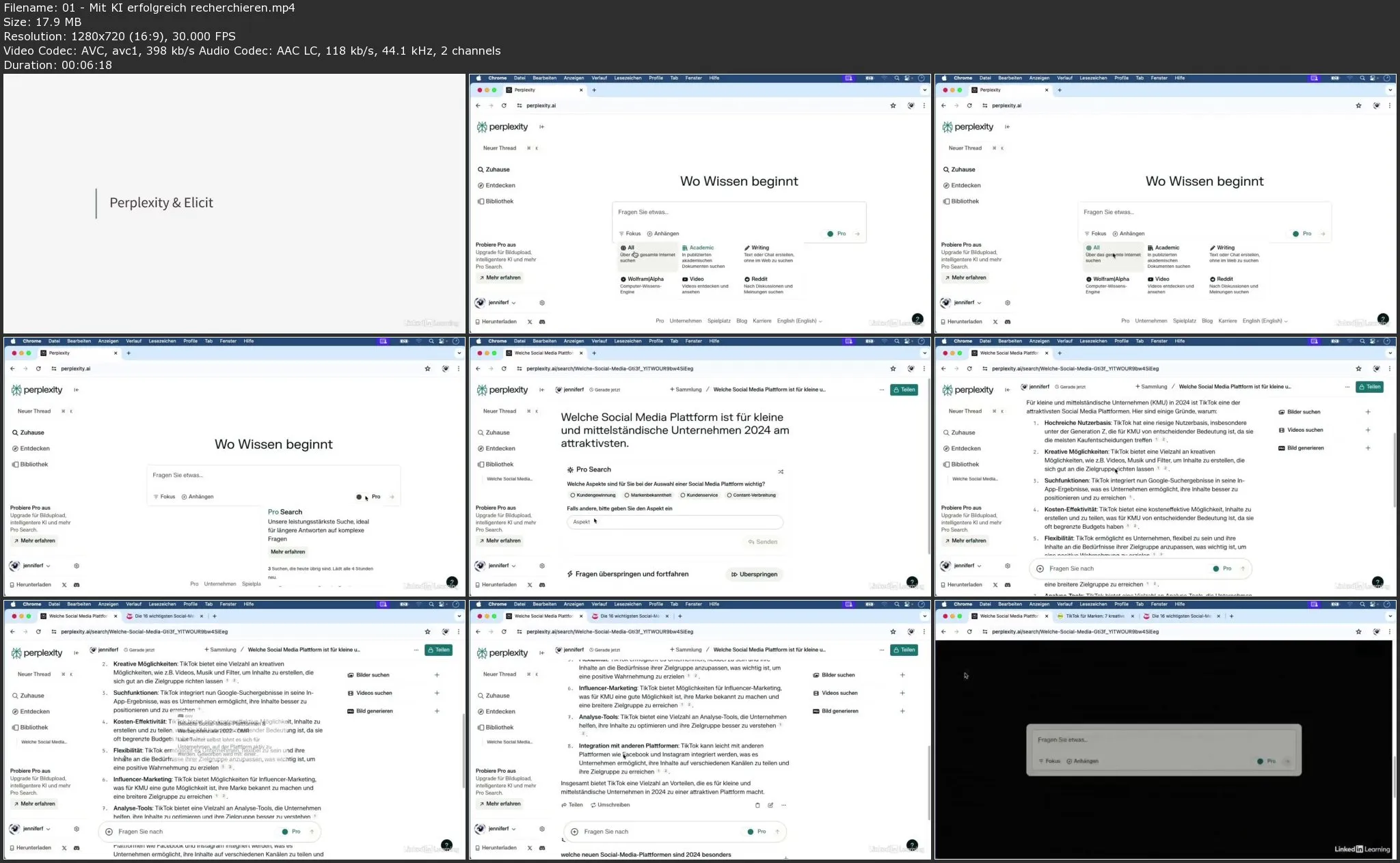Click the Fokus button in the dark overlay box

(1049, 761)
